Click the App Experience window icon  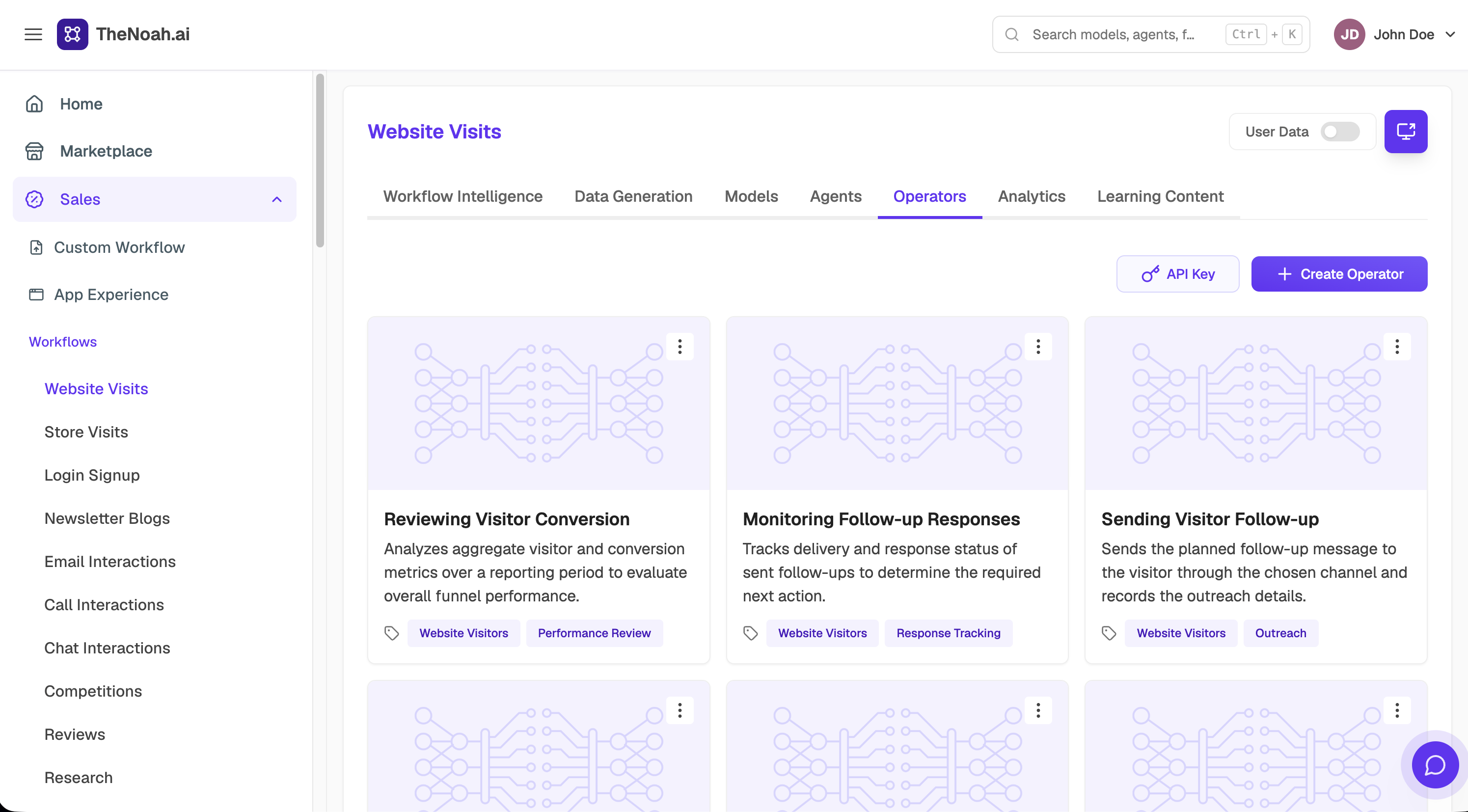pos(36,295)
